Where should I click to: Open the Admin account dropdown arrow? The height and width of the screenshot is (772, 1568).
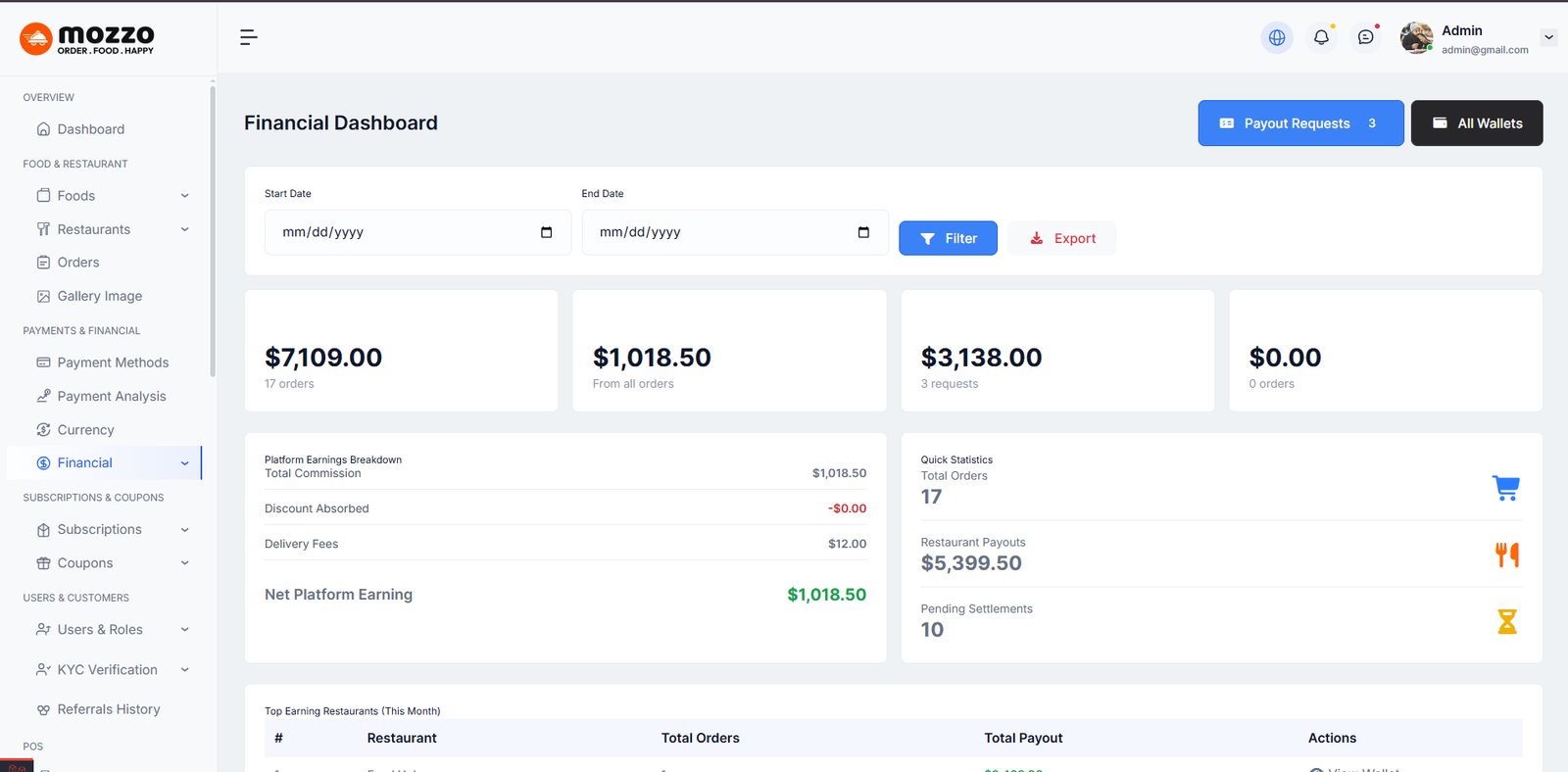(1548, 37)
